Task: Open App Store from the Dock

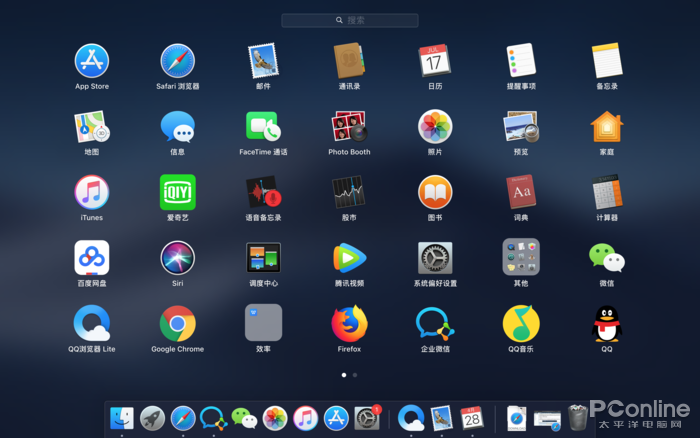Action: [x=336, y=418]
